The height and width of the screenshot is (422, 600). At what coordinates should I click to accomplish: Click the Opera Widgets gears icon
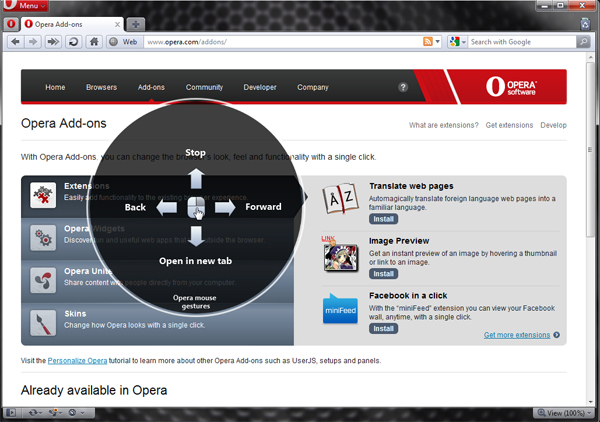pos(43,238)
